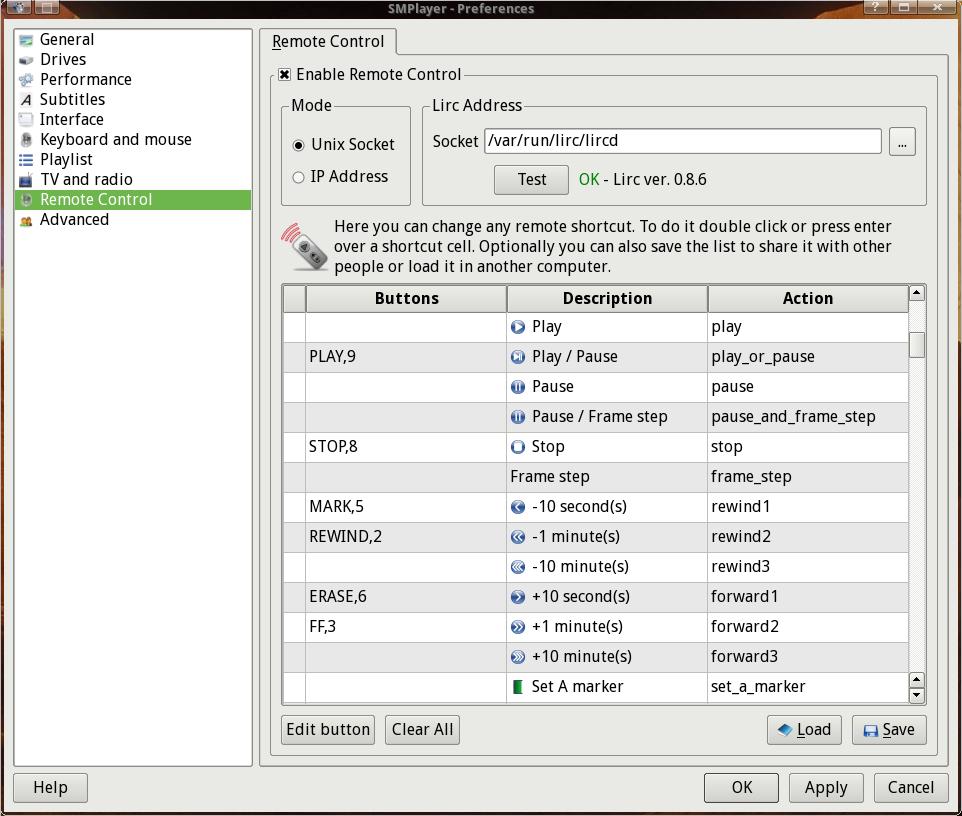The image size is (962, 816).
Task: Click the Playlist list icon
Action: 26,160
